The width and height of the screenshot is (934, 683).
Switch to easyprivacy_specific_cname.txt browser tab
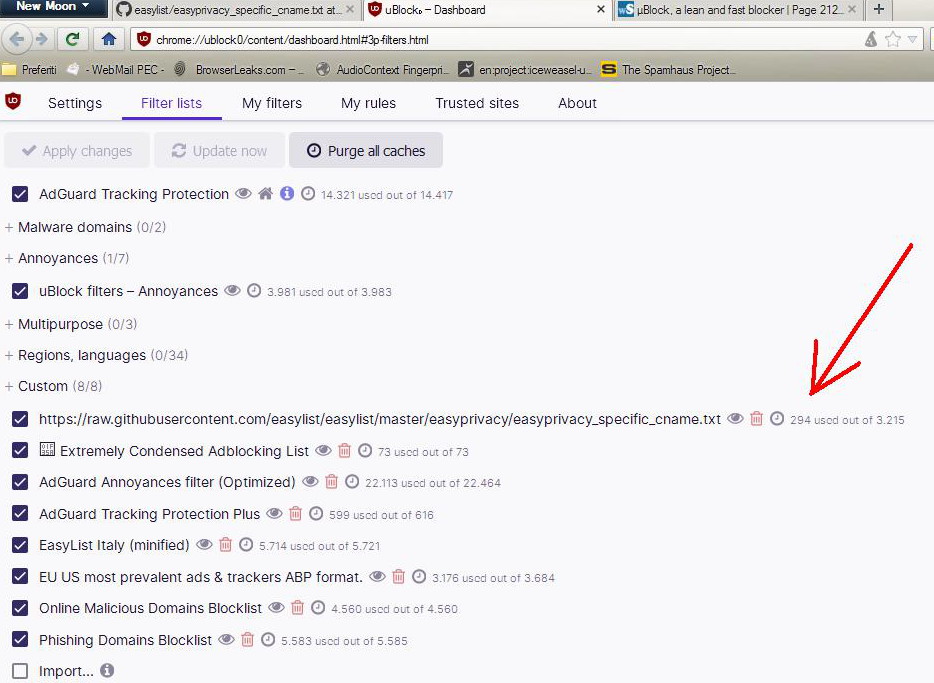tap(236, 10)
